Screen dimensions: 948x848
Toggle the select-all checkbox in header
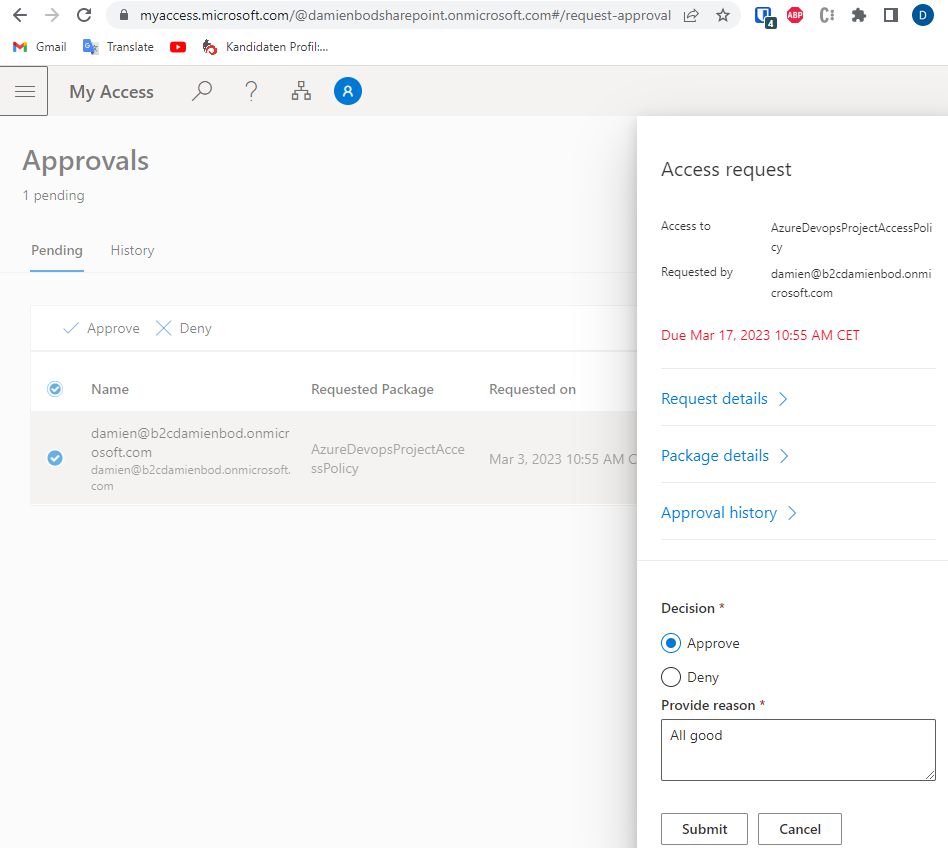(55, 389)
